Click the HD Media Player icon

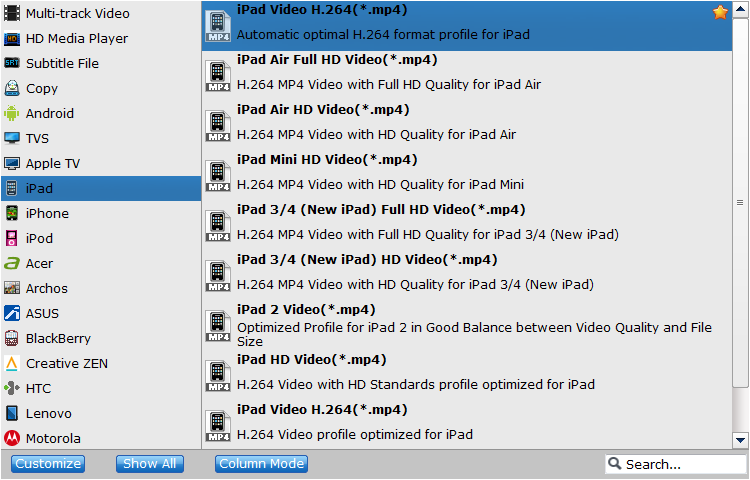click(12, 38)
